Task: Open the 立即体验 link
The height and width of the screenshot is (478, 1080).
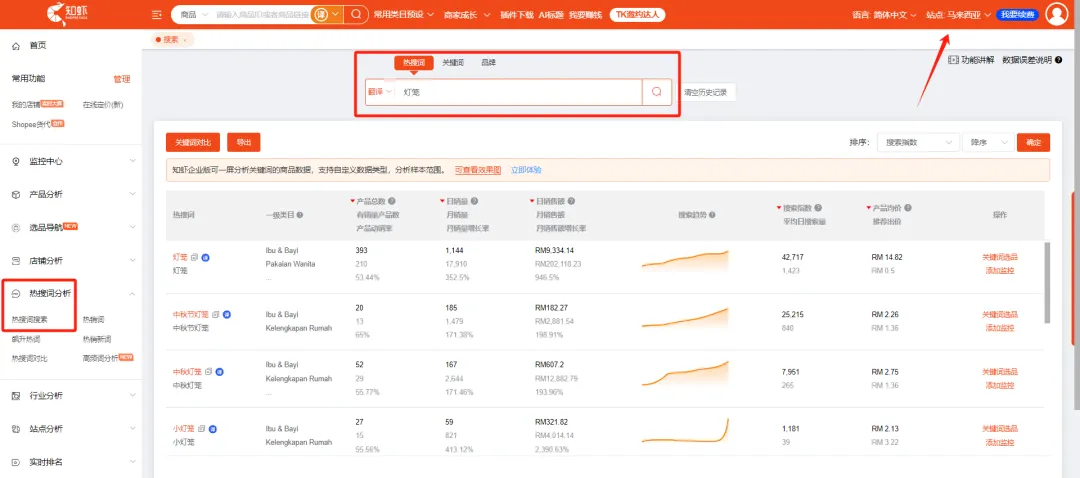Action: point(526,169)
